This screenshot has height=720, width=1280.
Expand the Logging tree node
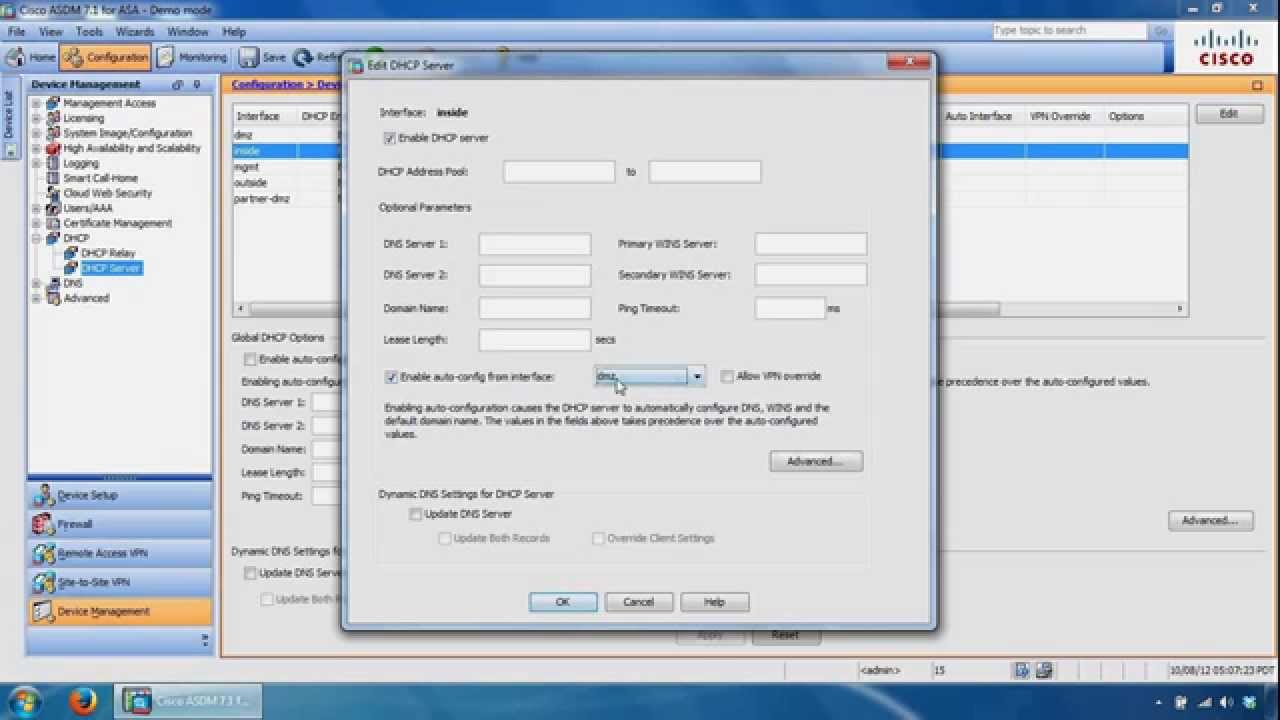point(36,163)
